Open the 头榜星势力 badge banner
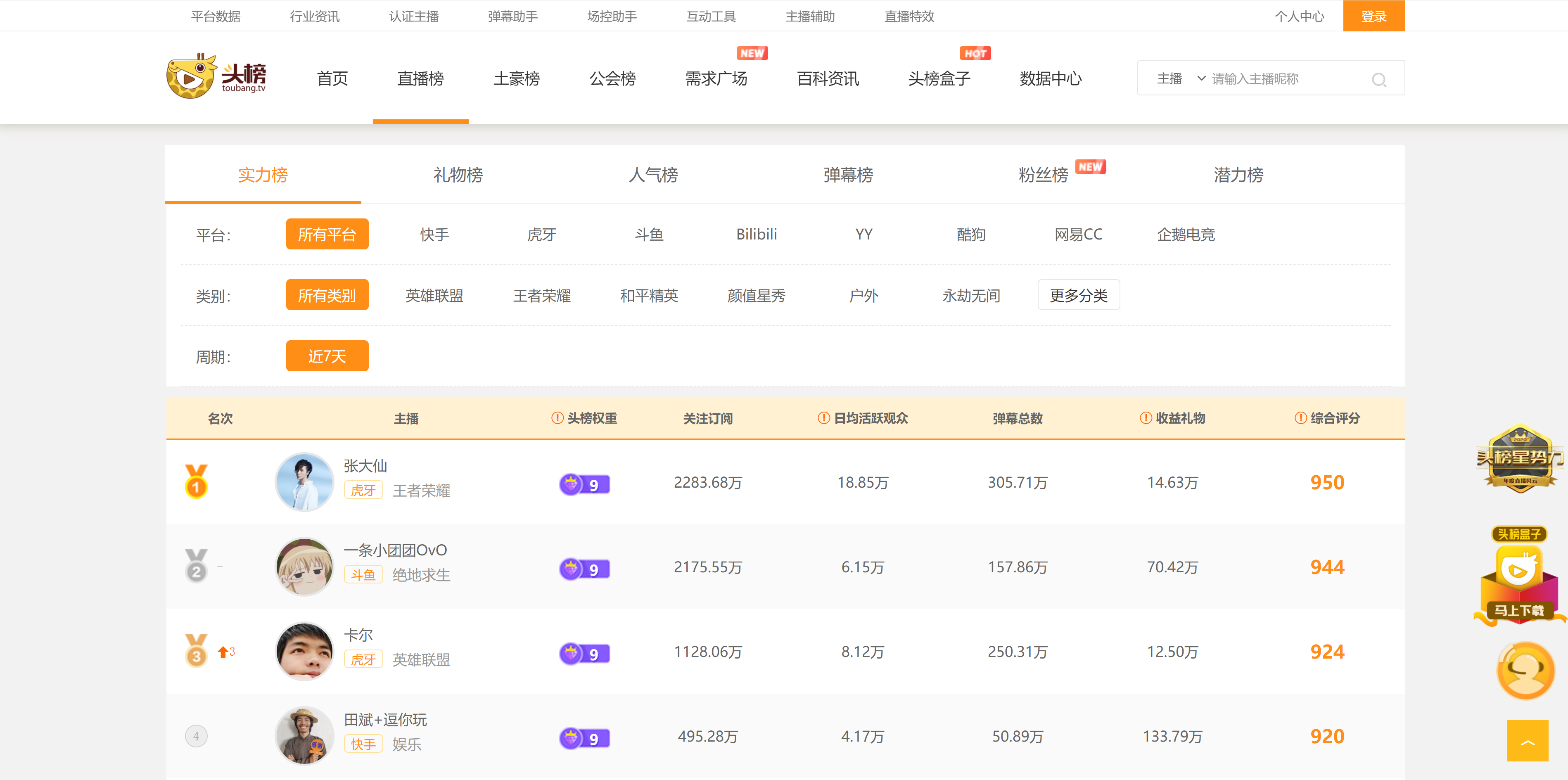This screenshot has width=1568, height=780. click(x=1519, y=458)
